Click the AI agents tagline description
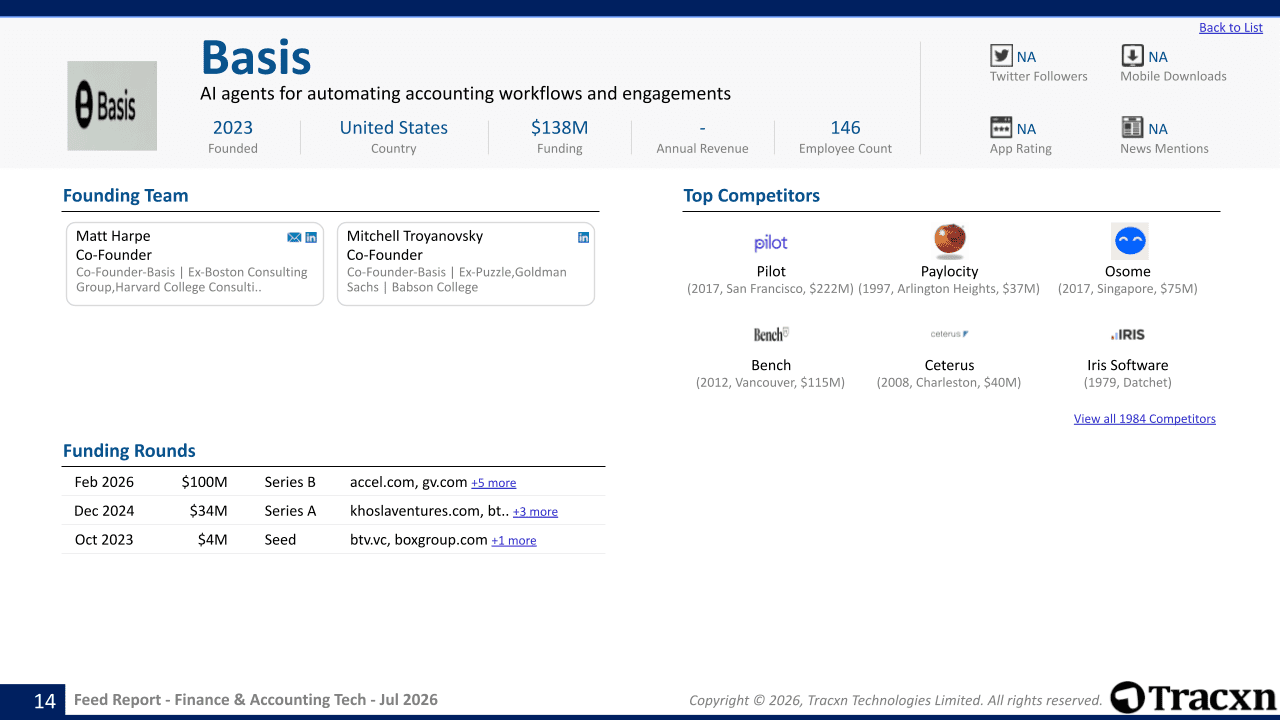Screen dimensions: 1280x720 tap(465, 94)
